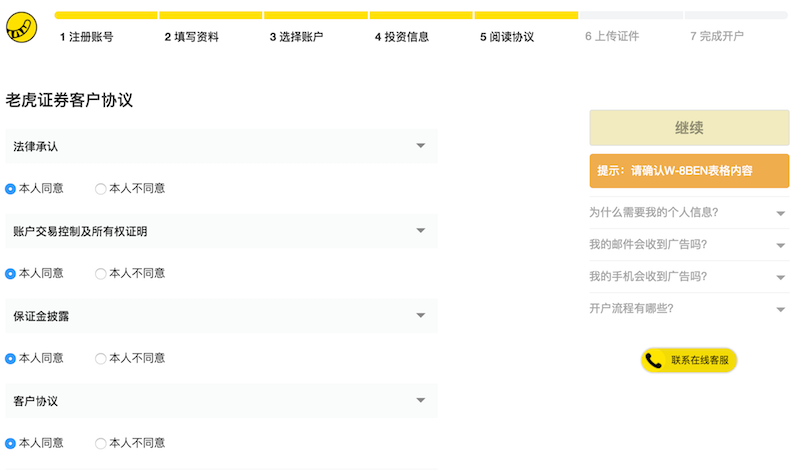The width and height of the screenshot is (800, 470).
Task: Click the 法律承认 section title text
Action: pyautogui.click(x=36, y=146)
